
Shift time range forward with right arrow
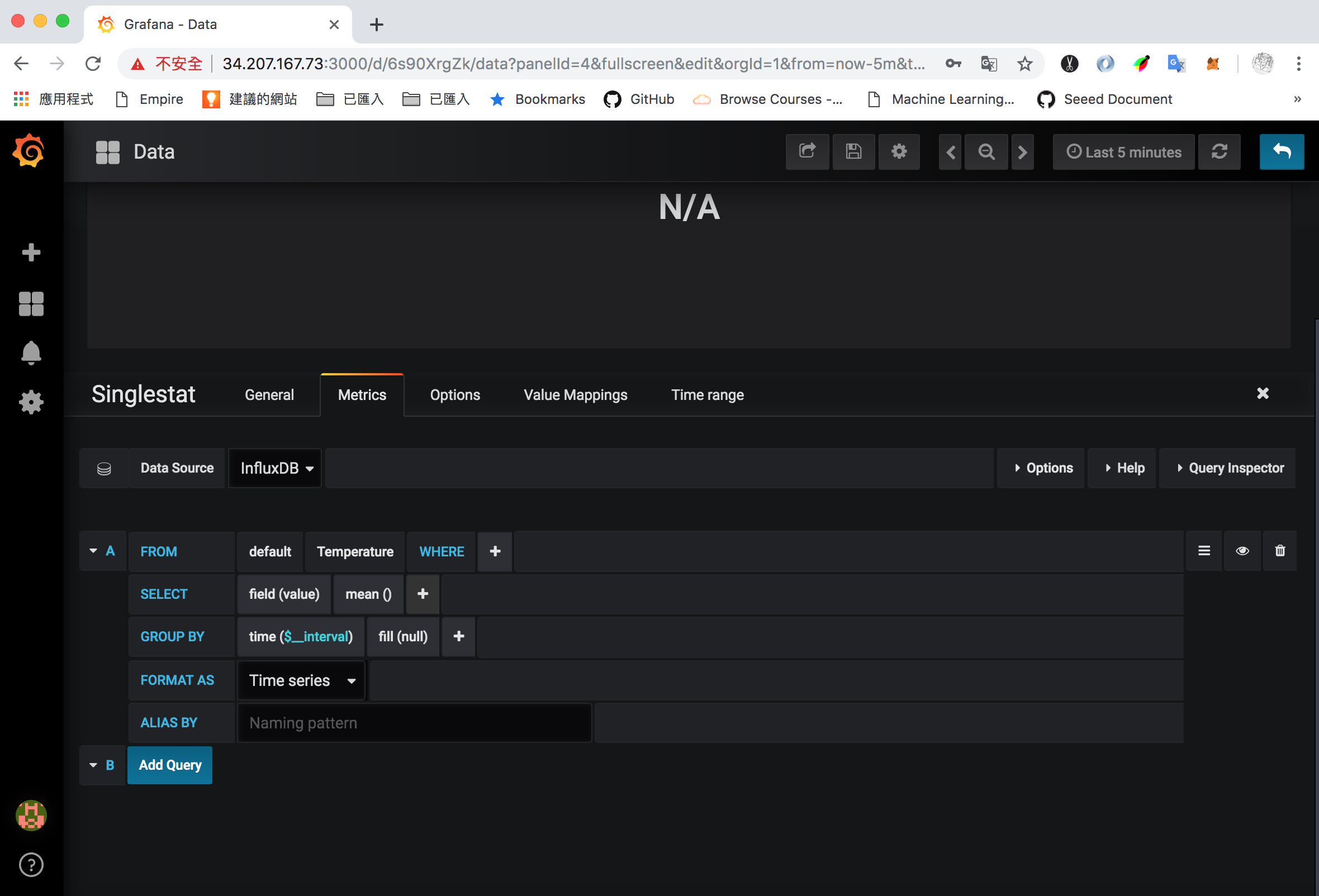[1023, 152]
